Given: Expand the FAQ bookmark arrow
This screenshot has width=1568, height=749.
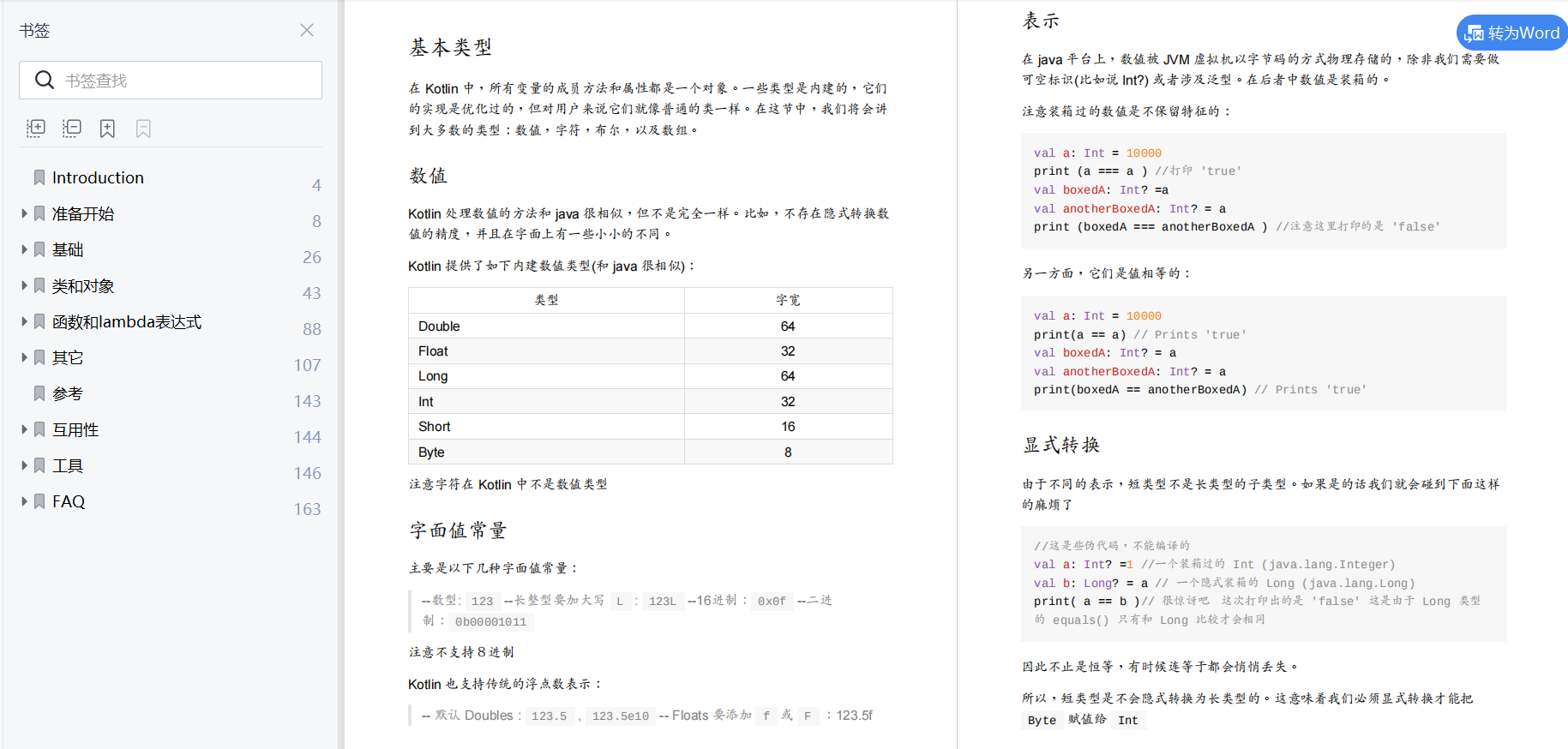Looking at the screenshot, I should (x=24, y=501).
